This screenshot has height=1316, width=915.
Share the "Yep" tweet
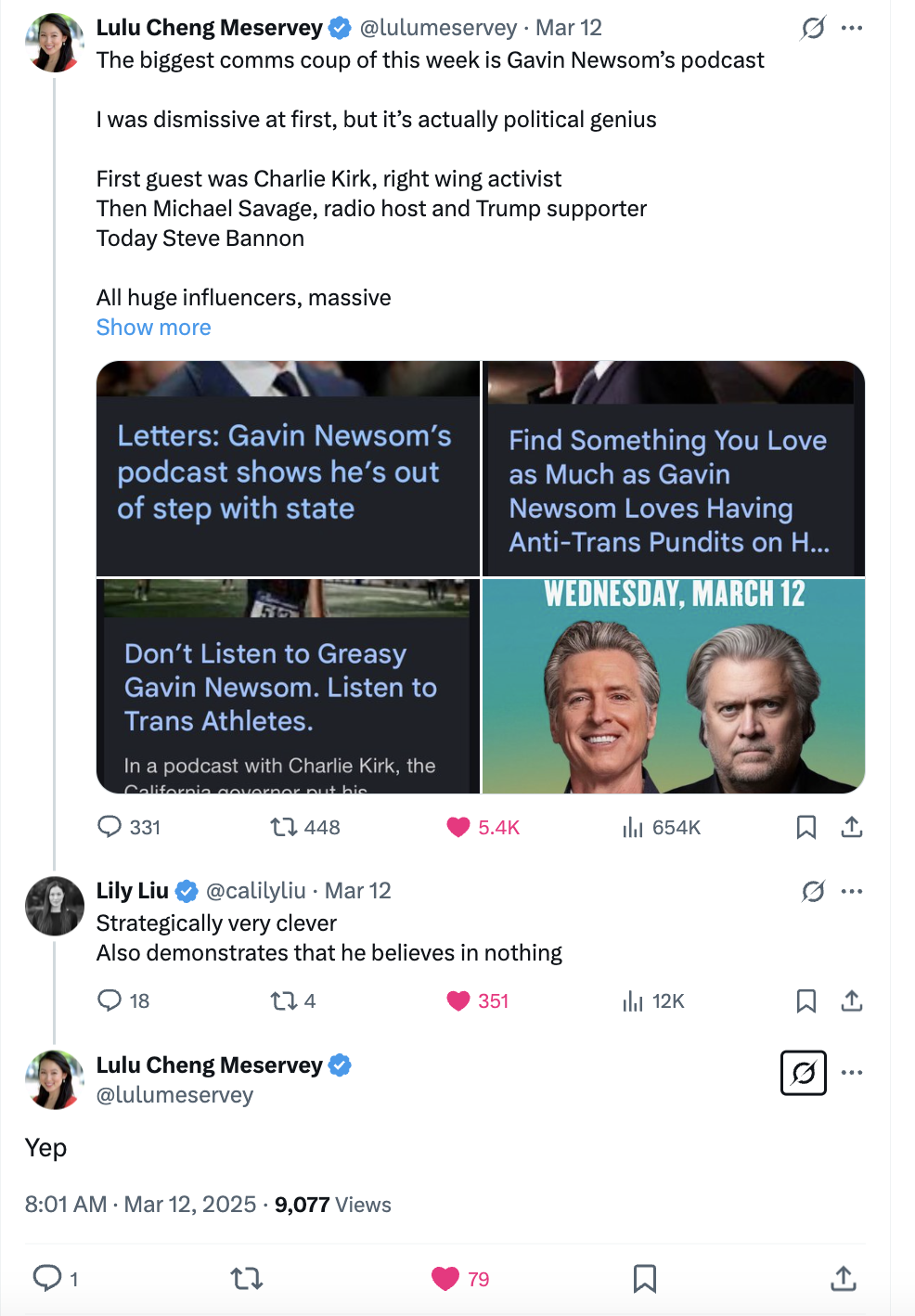coord(843,1279)
